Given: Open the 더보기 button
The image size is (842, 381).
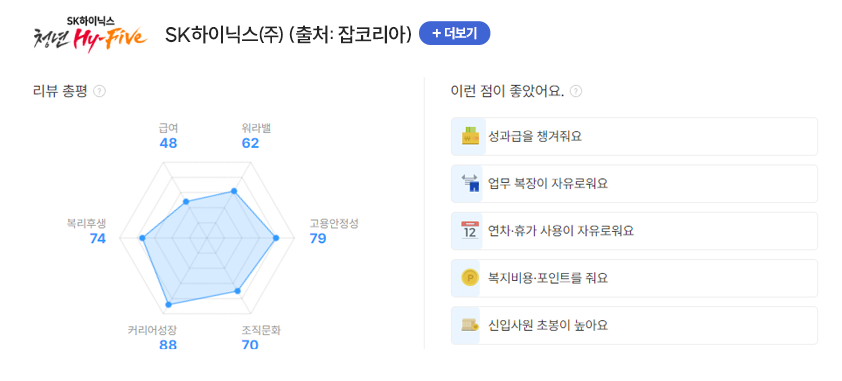Looking at the screenshot, I should tap(454, 33).
